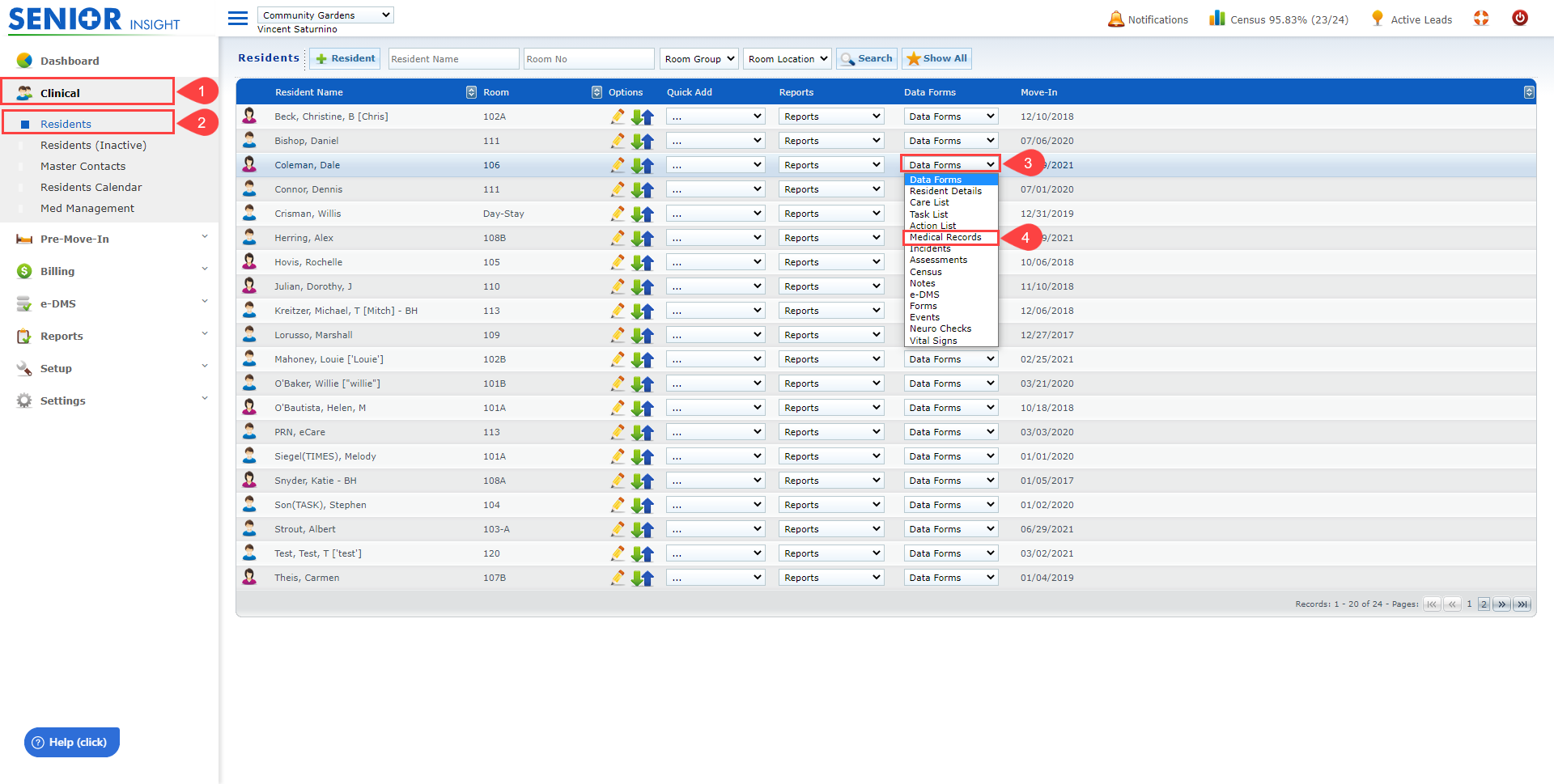Screen dimensions: 1554x784
Task: Open Data Forms dropdown for Snyder, Katie
Action: click(951, 481)
